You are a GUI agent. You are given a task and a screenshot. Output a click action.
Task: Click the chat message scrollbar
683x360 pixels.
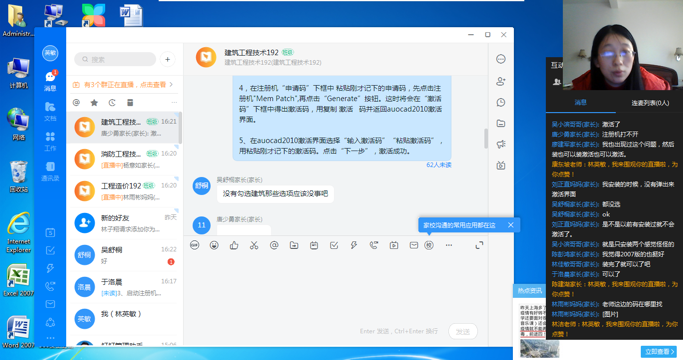486,139
